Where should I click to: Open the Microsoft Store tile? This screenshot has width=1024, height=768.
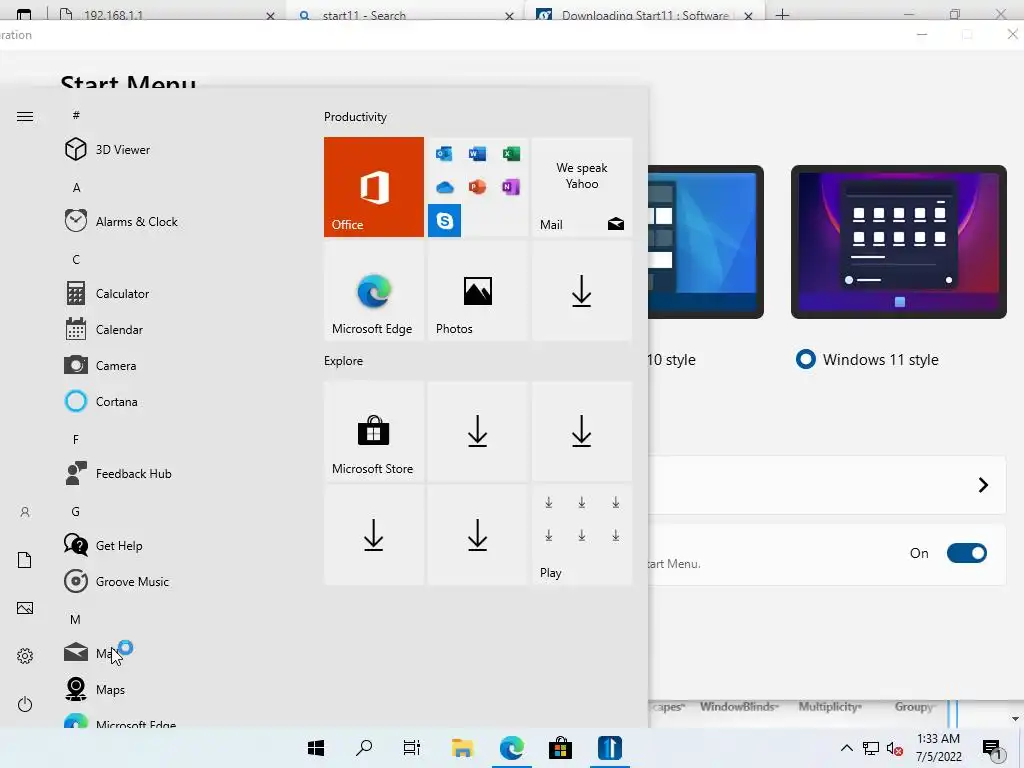tap(374, 431)
